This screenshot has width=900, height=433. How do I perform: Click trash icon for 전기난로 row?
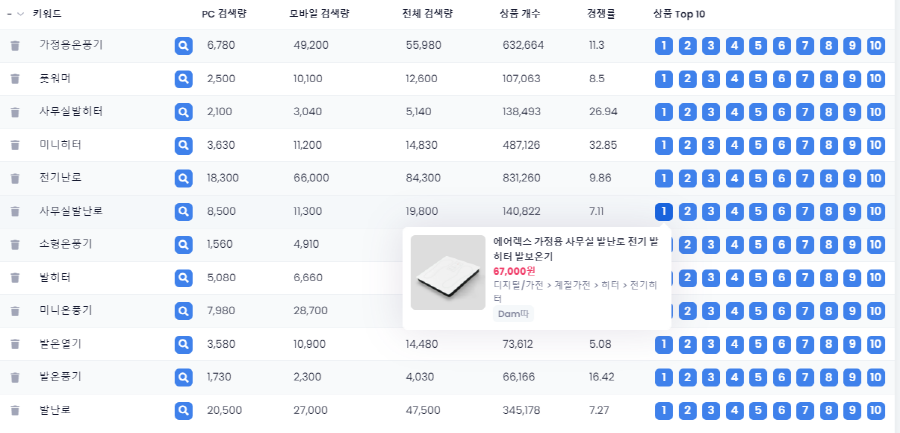15,179
